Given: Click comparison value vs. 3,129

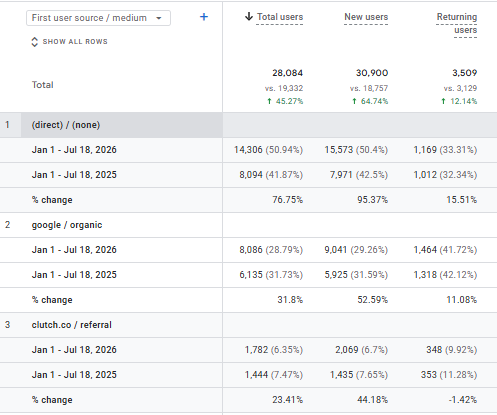Looking at the screenshot, I should [460, 88].
